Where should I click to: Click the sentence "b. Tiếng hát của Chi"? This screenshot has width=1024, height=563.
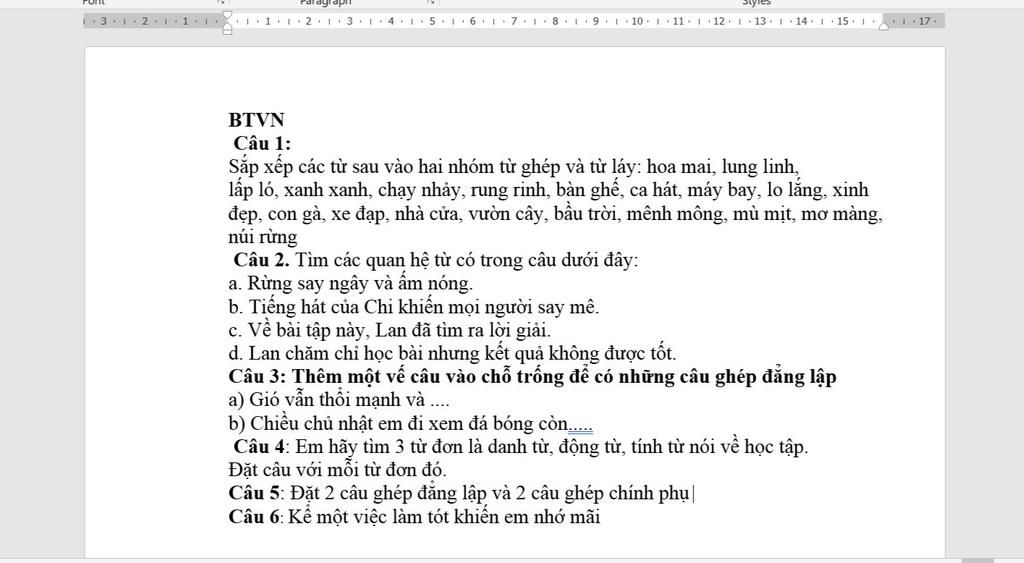pyautogui.click(x=414, y=307)
